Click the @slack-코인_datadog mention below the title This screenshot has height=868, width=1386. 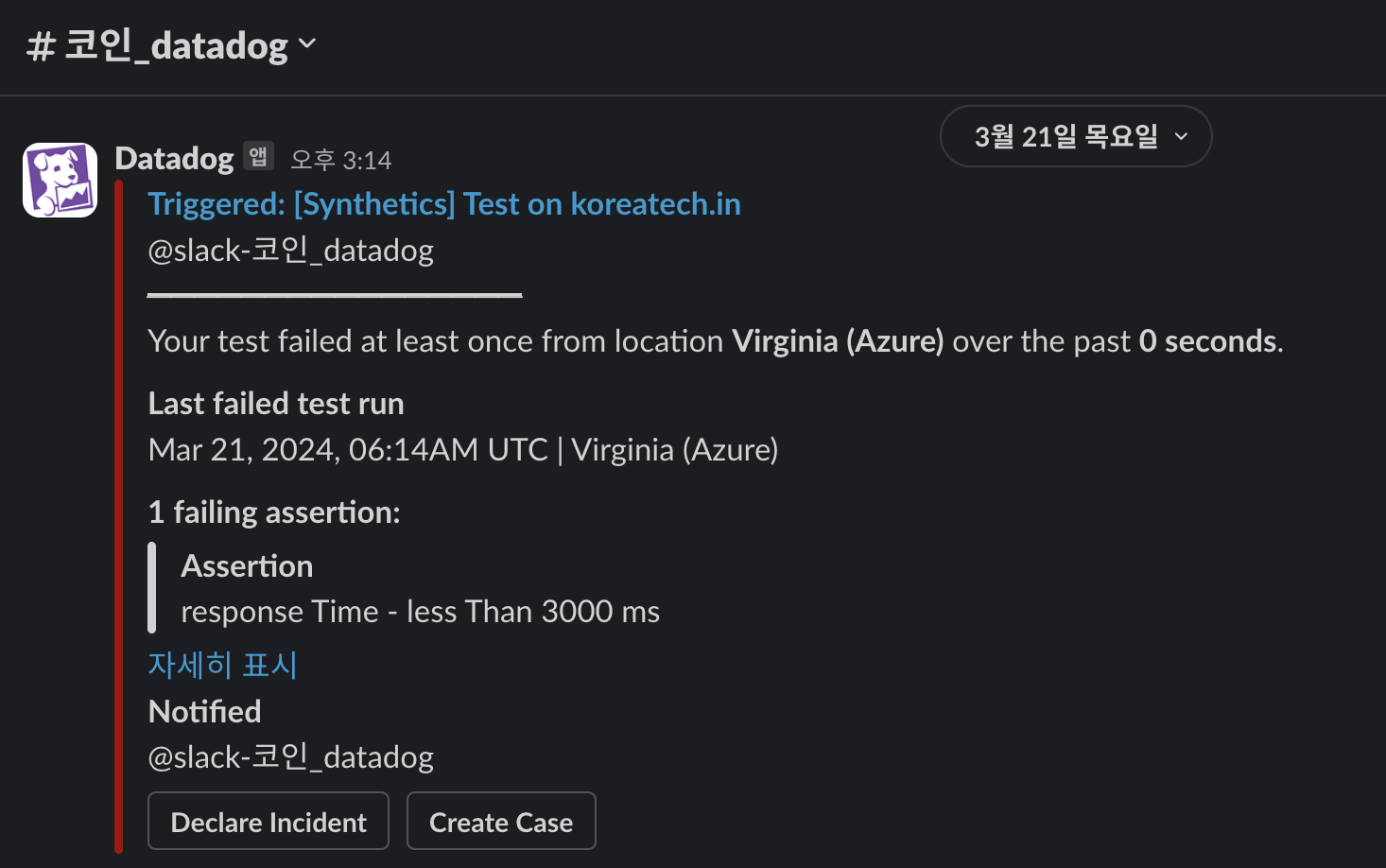tap(291, 251)
